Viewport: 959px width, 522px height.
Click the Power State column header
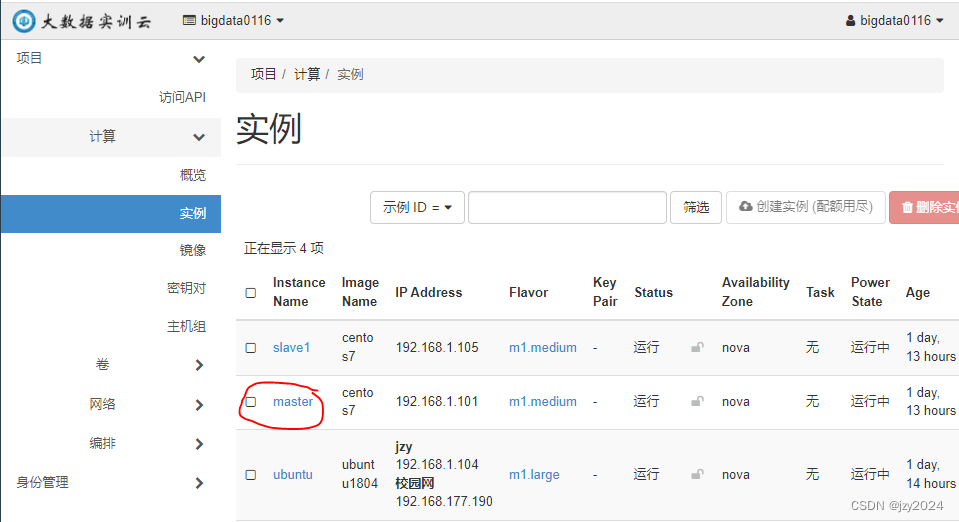870,292
